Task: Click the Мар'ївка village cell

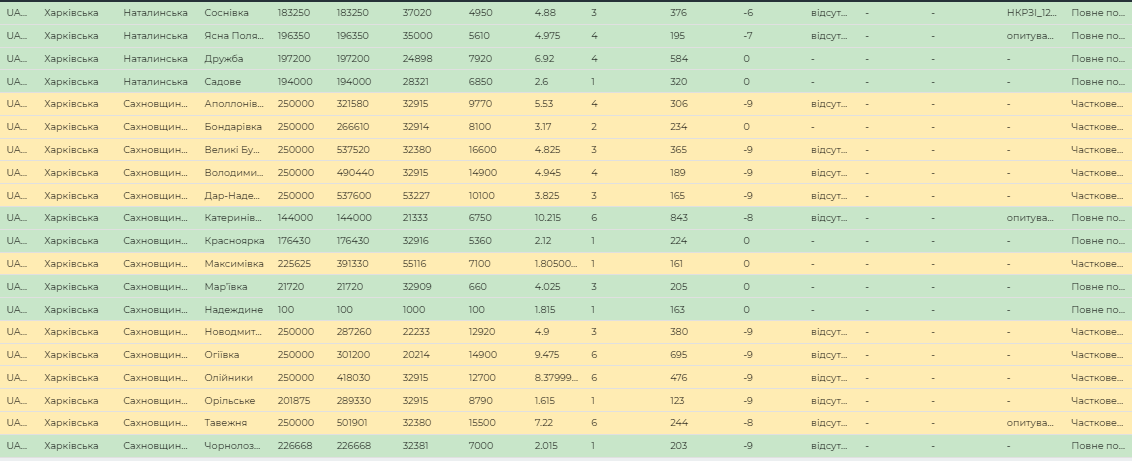Action: [x=225, y=286]
